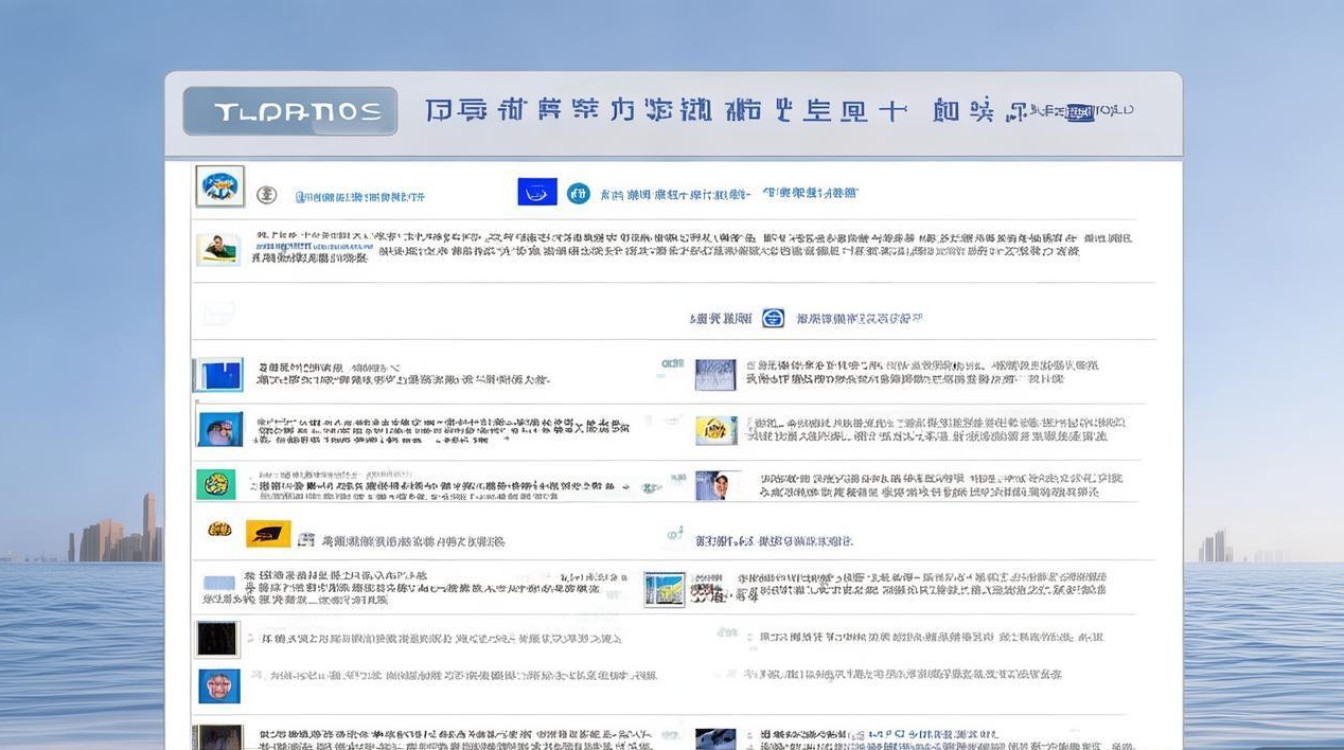
Task: Open the framed round blue globe icon
Action: (220, 186)
